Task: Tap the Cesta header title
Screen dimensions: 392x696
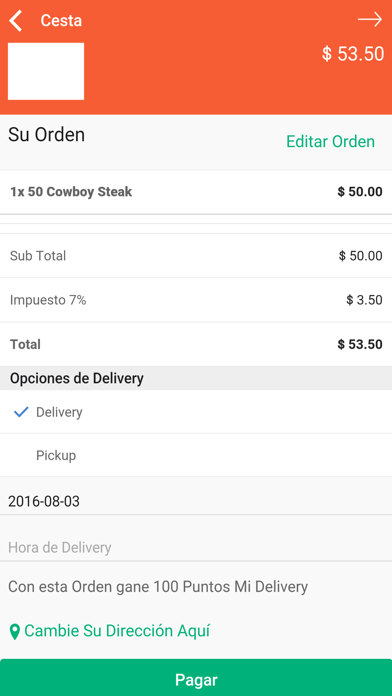Action: 61,20
